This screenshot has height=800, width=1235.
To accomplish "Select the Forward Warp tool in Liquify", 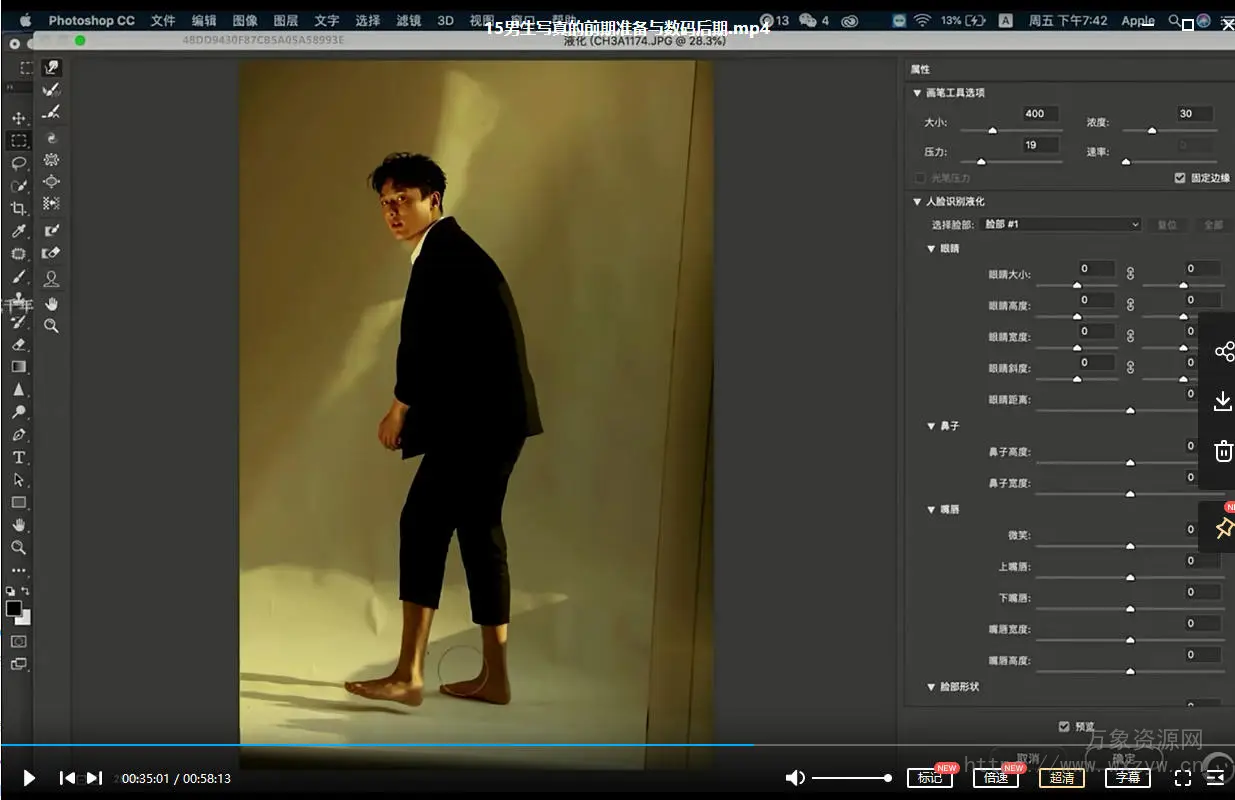I will 51,68.
